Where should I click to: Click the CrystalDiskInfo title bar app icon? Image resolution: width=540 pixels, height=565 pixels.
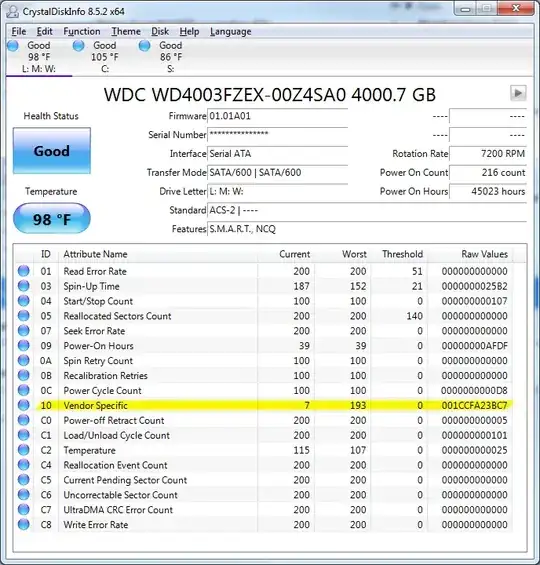click(13, 12)
